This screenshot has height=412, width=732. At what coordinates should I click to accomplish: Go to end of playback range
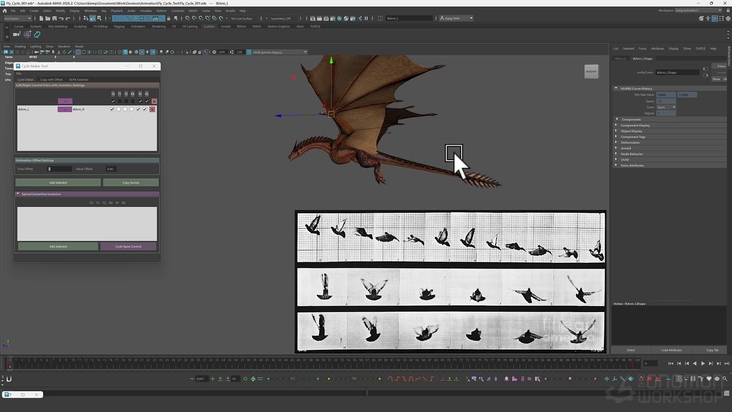pos(726,363)
